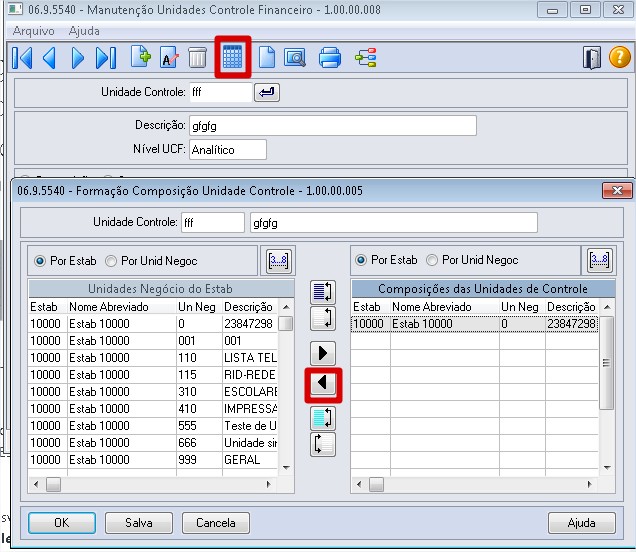Move the selected item right with the black arrow
636x552 pixels.
(323, 353)
